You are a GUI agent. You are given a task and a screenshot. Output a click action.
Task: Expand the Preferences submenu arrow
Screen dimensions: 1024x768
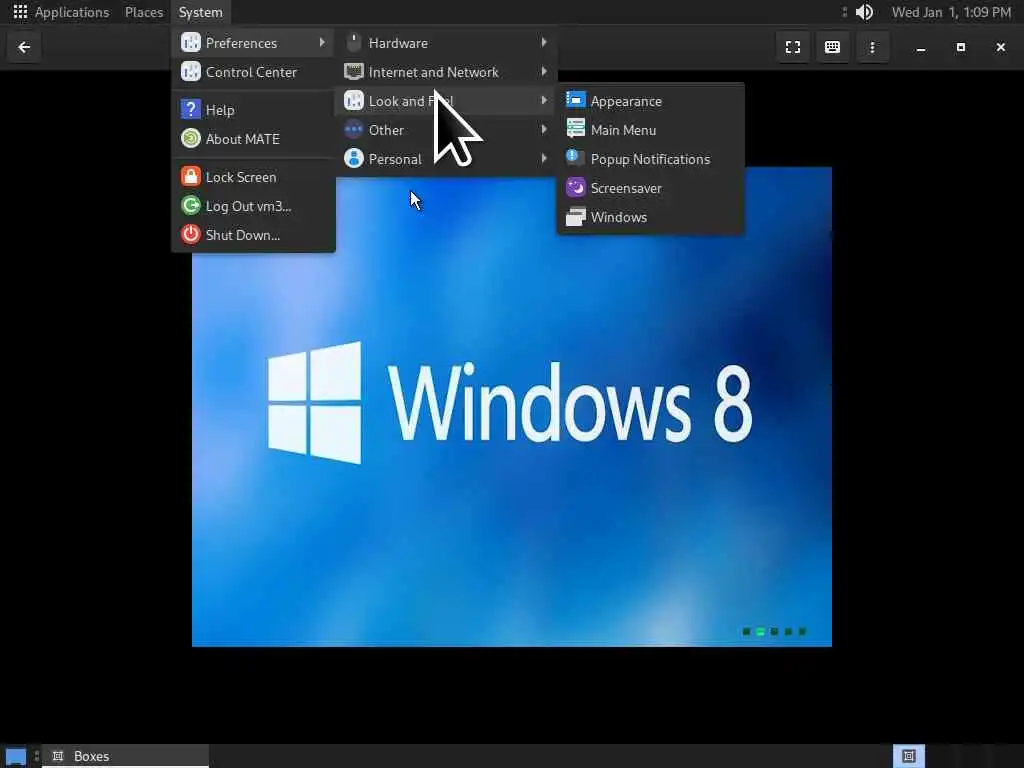(322, 42)
